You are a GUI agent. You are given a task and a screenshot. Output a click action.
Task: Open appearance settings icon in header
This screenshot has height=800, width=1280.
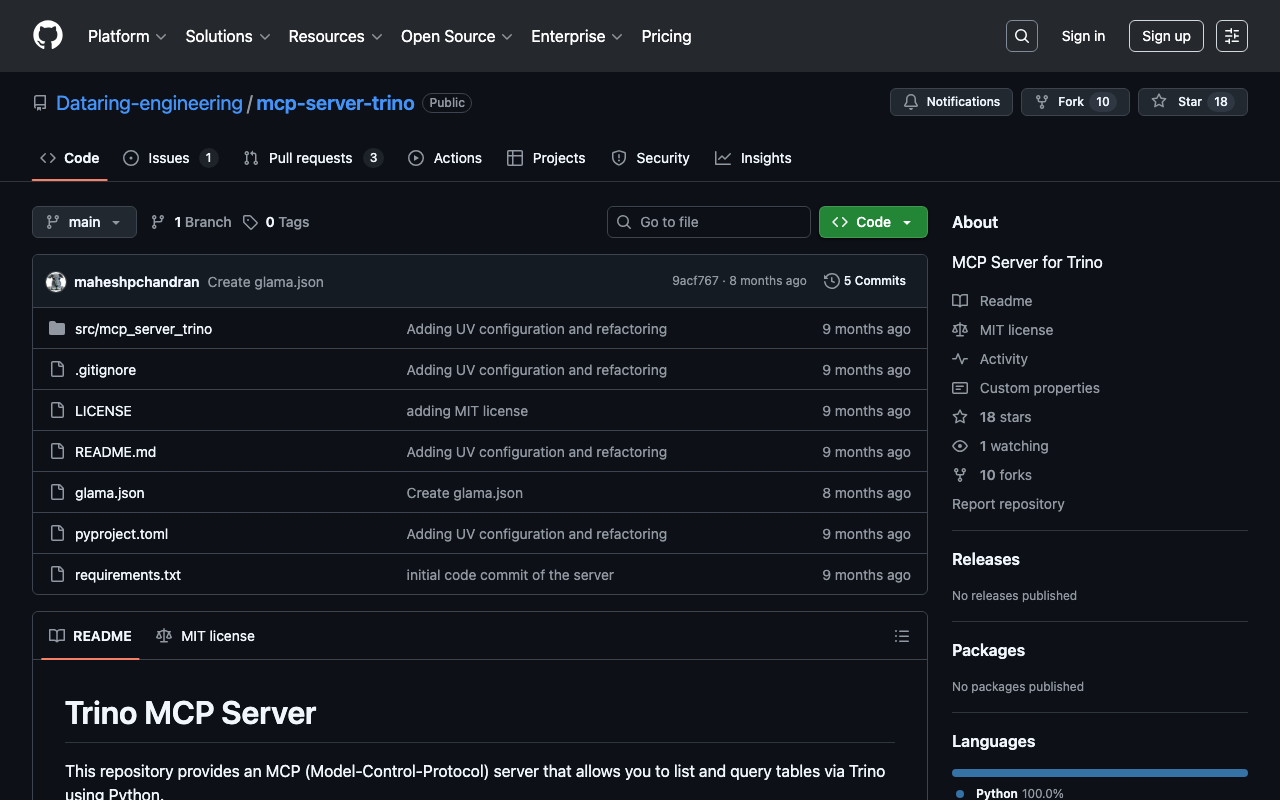1231,36
